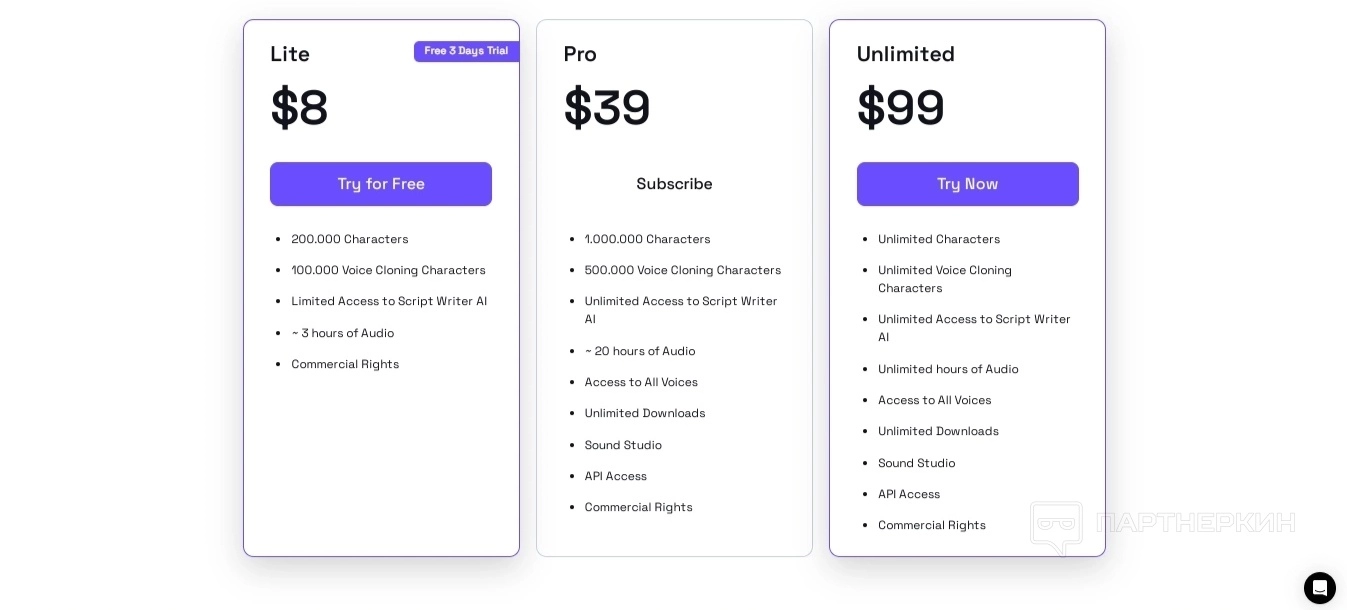This screenshot has height=610, width=1347.
Task: Click the Try for Free button
Action: point(380,184)
